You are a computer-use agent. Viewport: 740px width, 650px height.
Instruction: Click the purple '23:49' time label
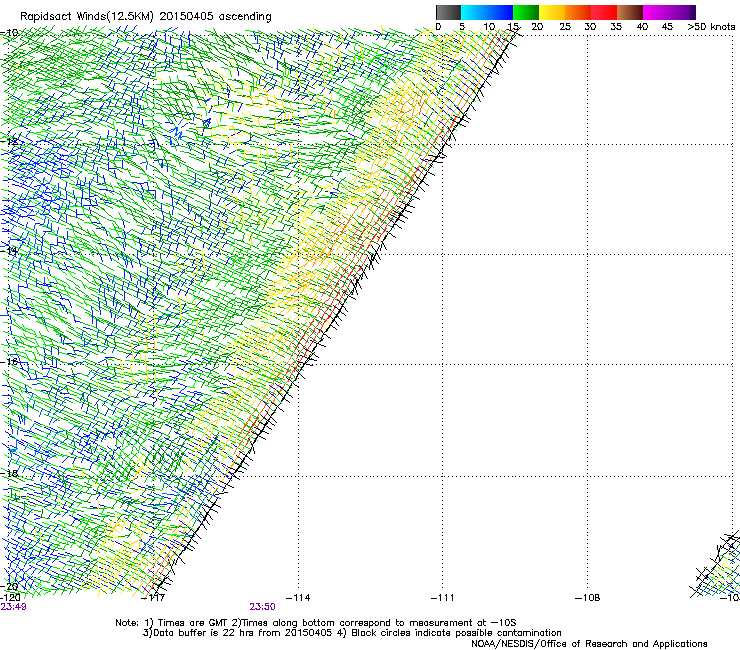pyautogui.click(x=13, y=607)
